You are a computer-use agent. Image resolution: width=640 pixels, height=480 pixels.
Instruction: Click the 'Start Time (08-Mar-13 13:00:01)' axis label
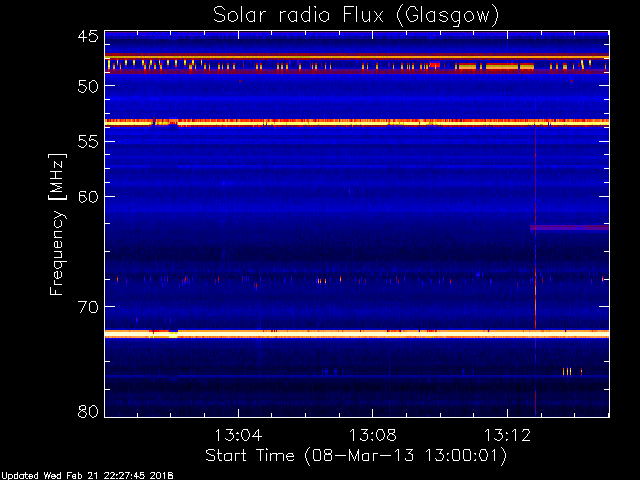tap(356, 456)
